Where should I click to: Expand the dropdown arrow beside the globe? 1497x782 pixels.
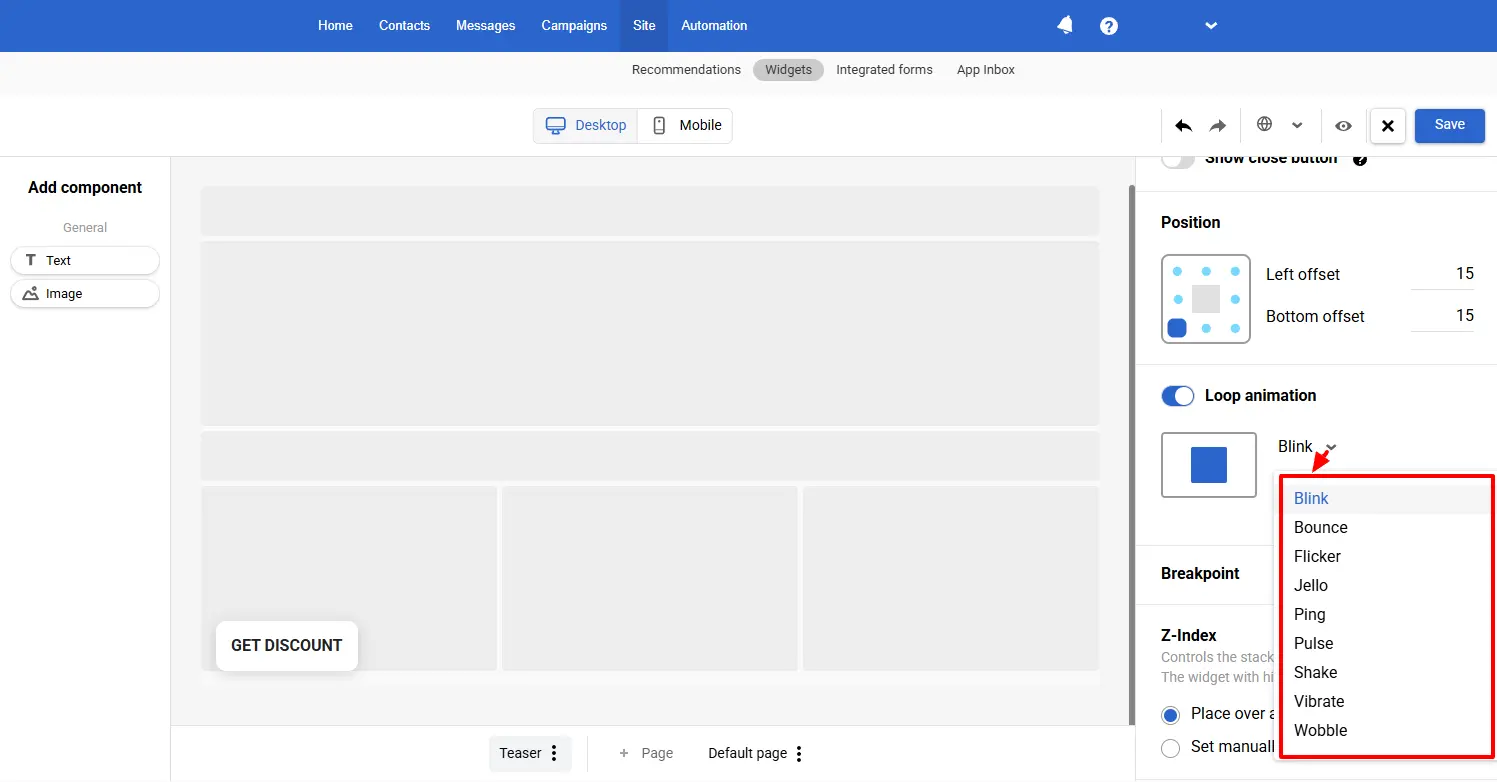[x=1297, y=126]
